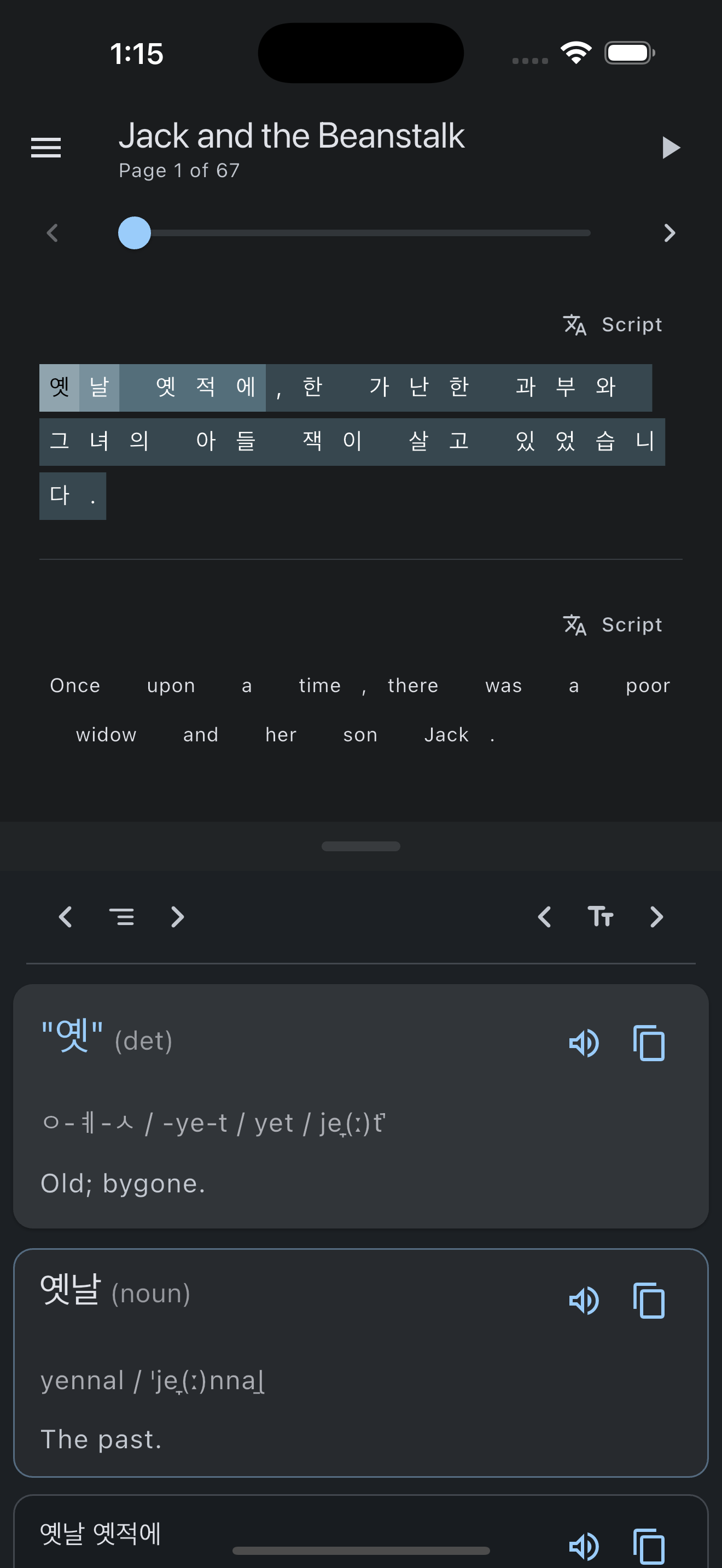Go to previous page using left chevron

pos(53,232)
